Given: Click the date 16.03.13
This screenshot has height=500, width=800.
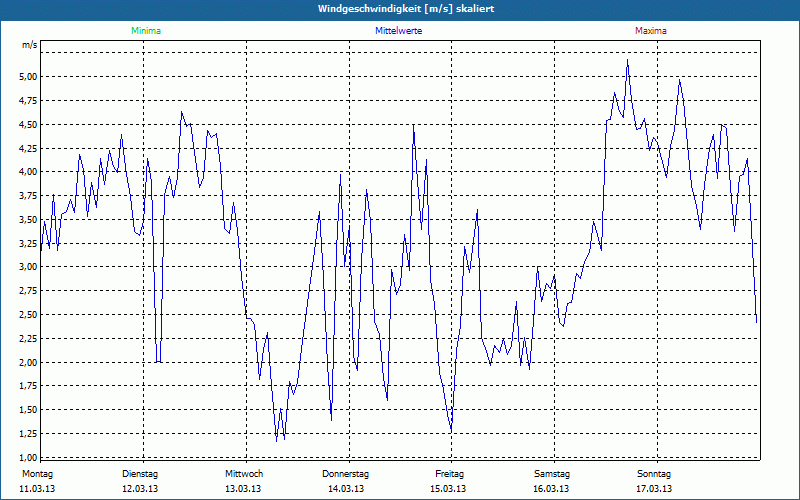Looking at the screenshot, I should 551,489.
